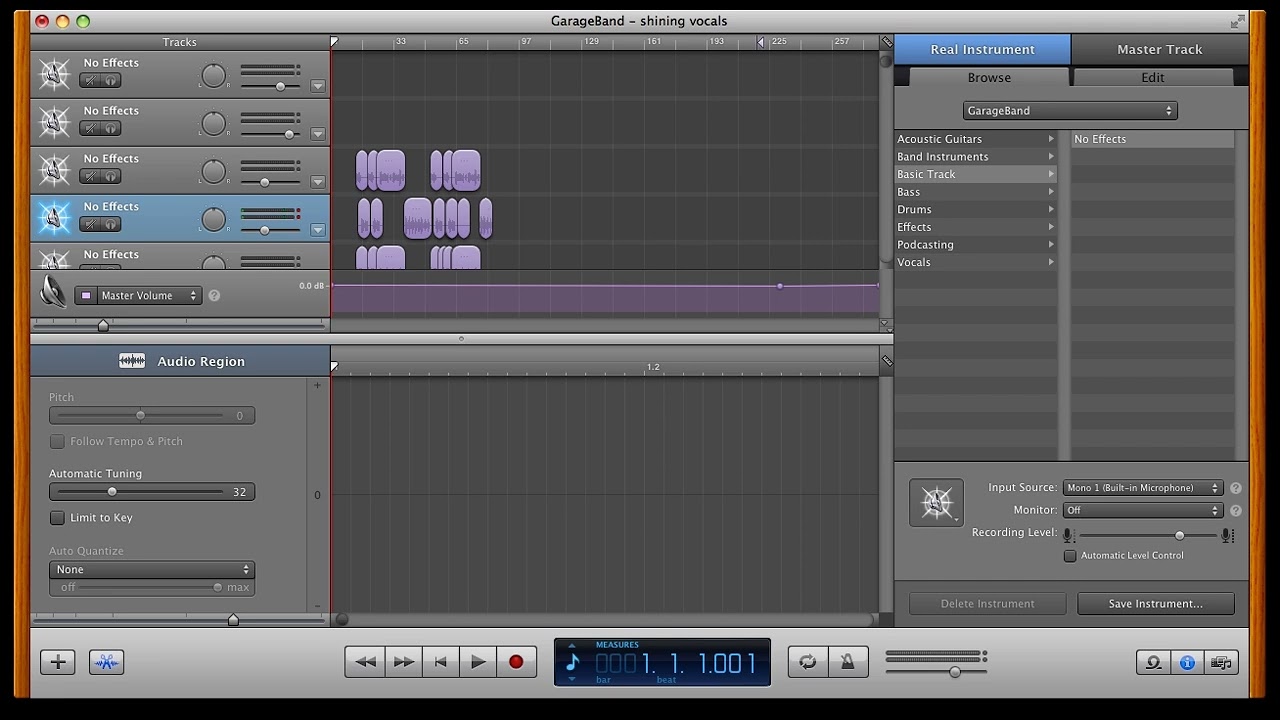Switch to the Real Instrument tab
Image resolution: width=1280 pixels, height=720 pixels.
click(x=982, y=49)
